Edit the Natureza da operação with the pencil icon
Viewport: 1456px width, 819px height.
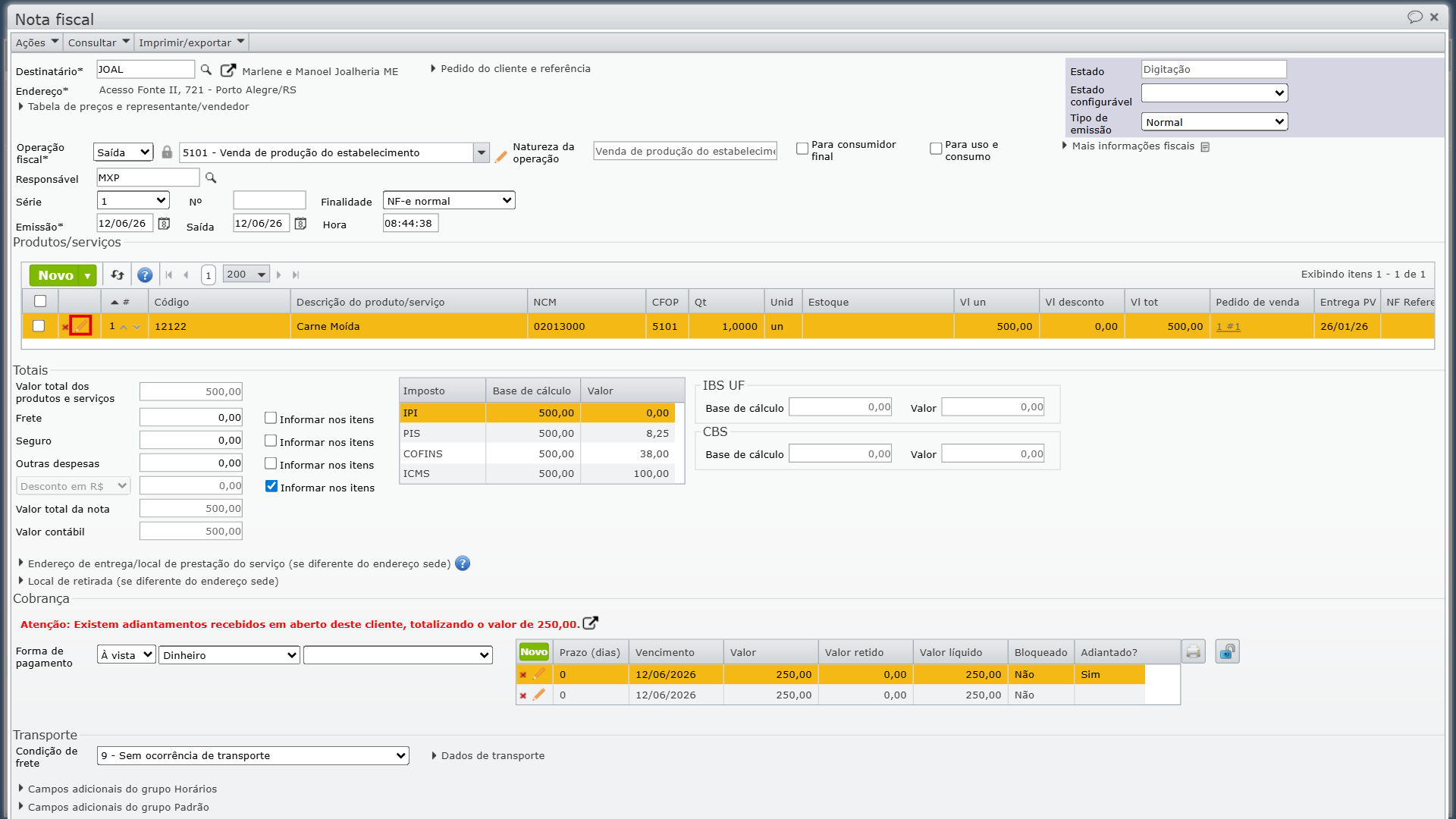tap(500, 156)
